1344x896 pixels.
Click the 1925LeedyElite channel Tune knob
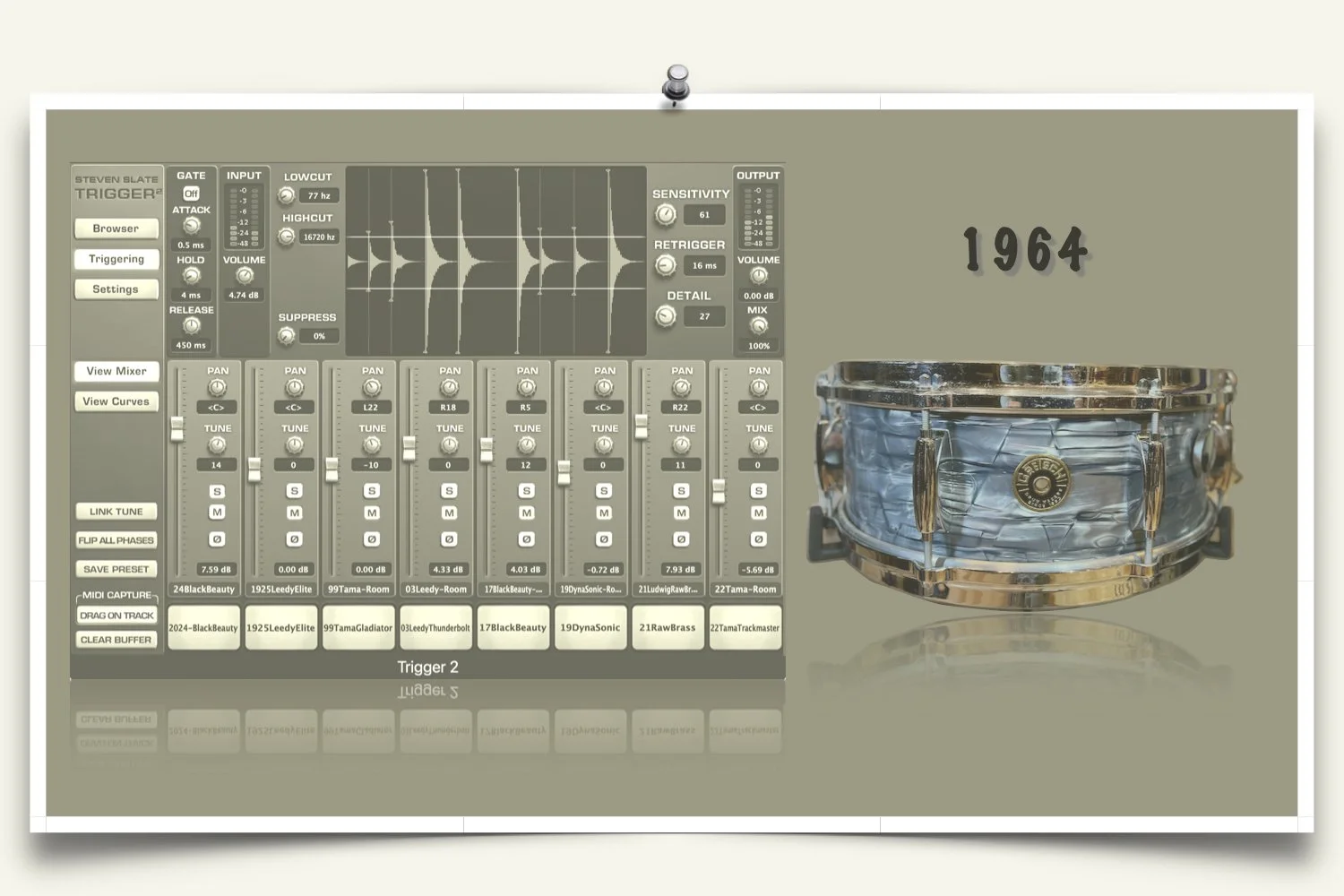pyautogui.click(x=294, y=445)
